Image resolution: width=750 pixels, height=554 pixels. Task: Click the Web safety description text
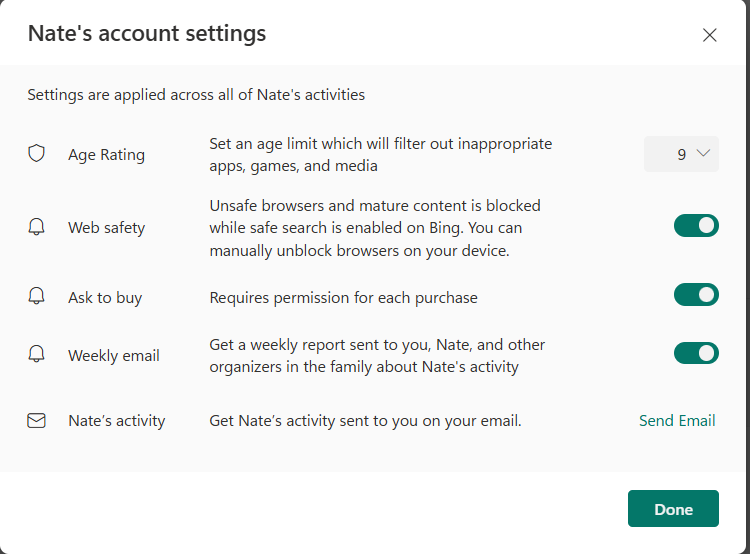[x=375, y=228]
